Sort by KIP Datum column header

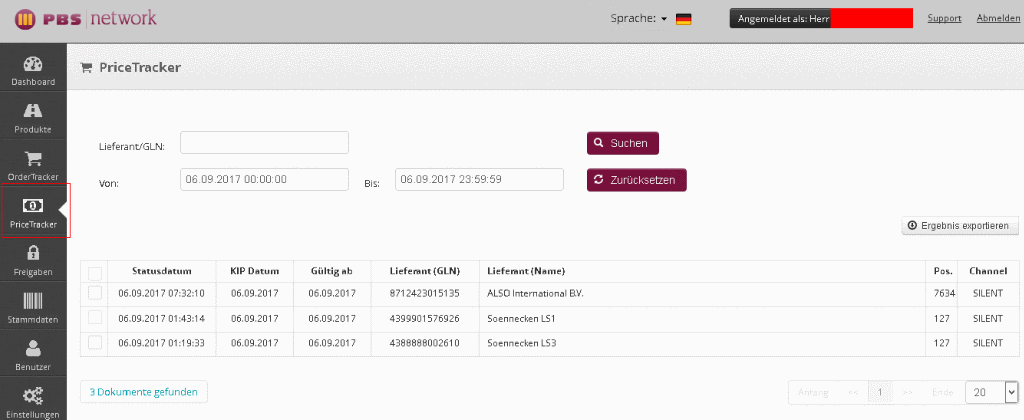point(255,271)
